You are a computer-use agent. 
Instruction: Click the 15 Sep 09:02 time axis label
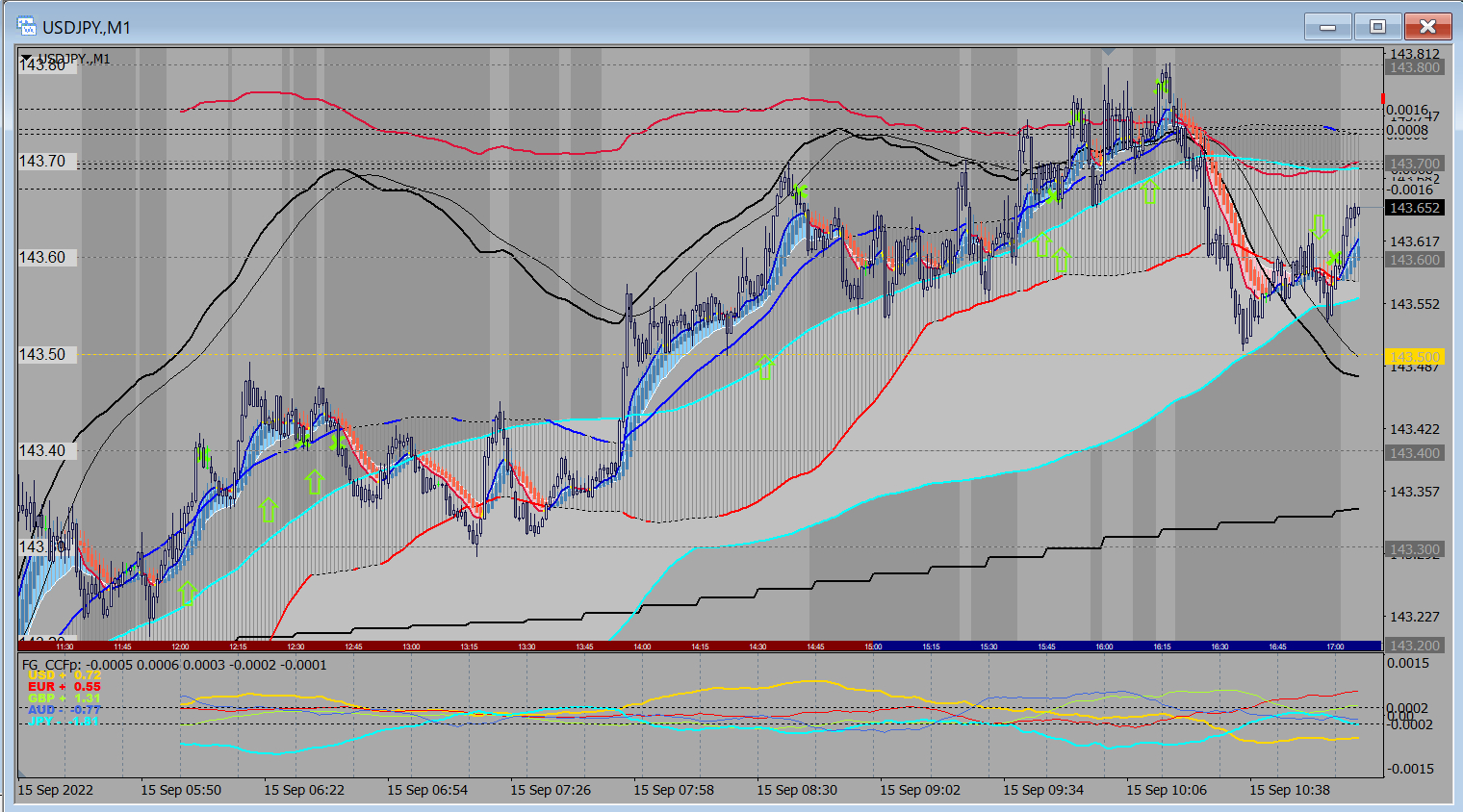pyautogui.click(x=920, y=790)
